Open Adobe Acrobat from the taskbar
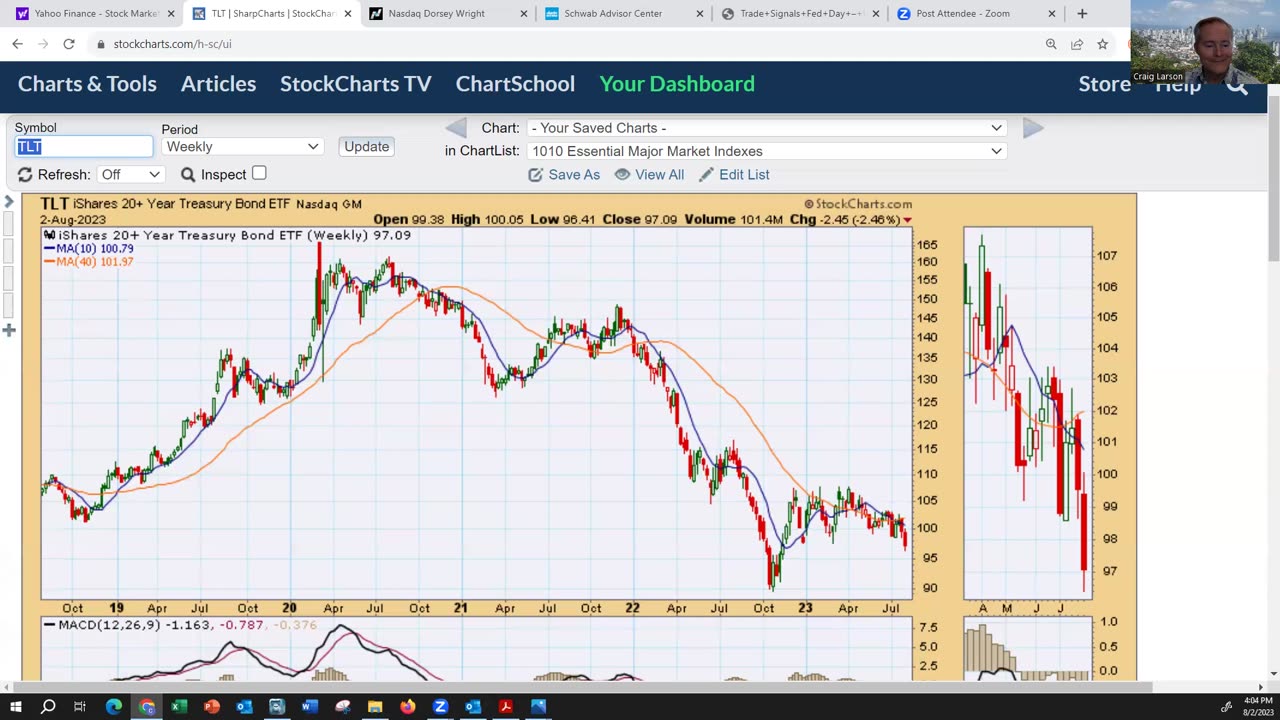Viewport: 1280px width, 720px height. (x=505, y=707)
